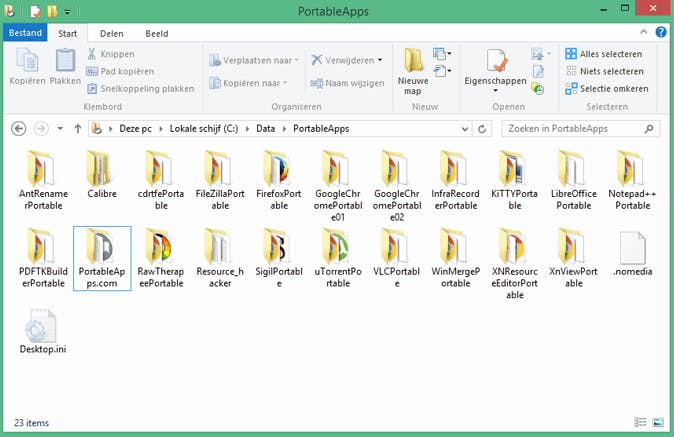Select the Notepad++Portable folder
Screen dimensions: 674x437
632,180
